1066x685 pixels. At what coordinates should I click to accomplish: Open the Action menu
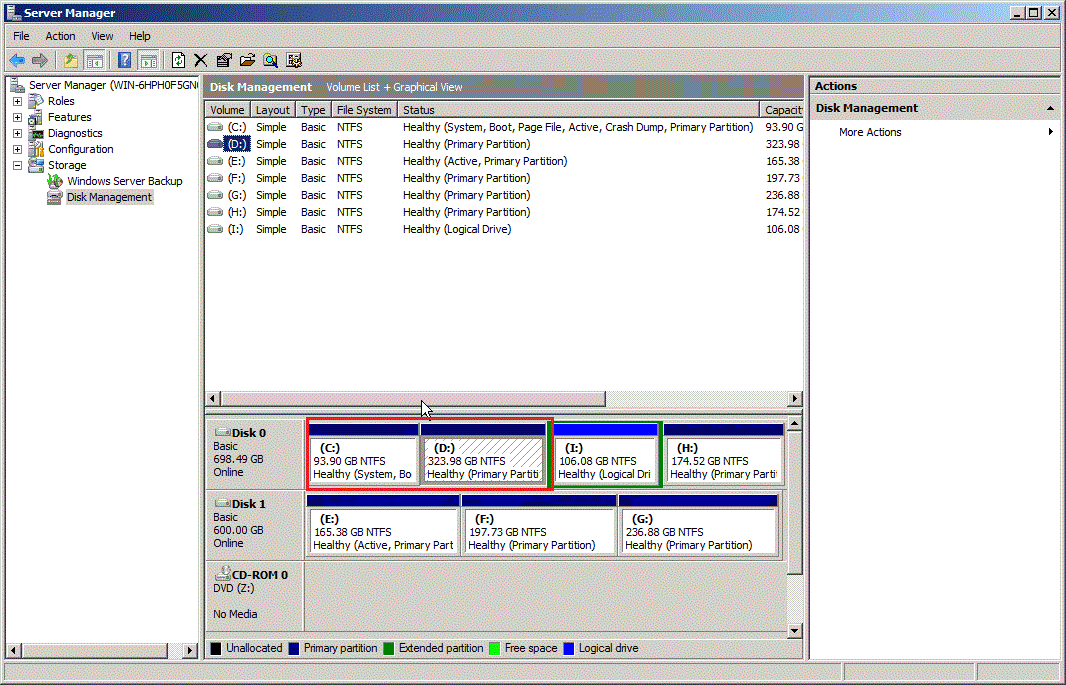[x=60, y=36]
